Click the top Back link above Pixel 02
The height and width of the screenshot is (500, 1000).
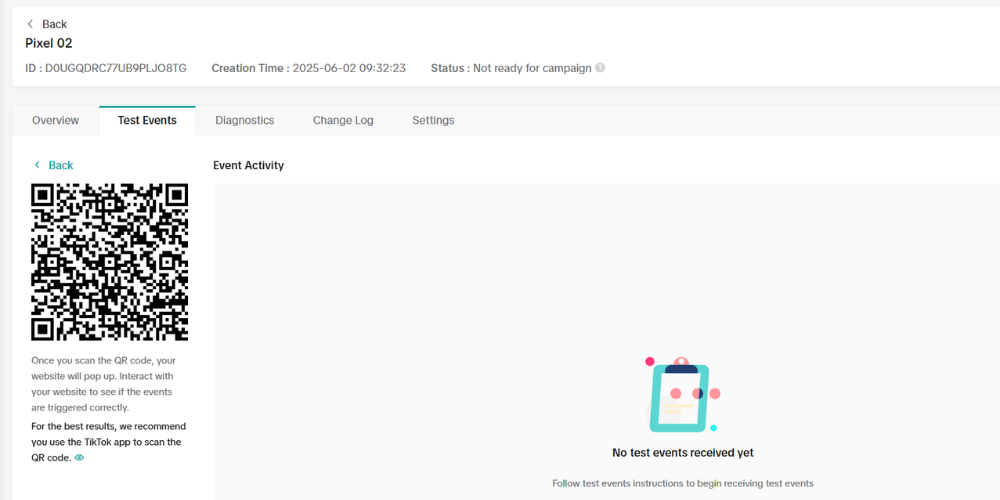click(47, 24)
